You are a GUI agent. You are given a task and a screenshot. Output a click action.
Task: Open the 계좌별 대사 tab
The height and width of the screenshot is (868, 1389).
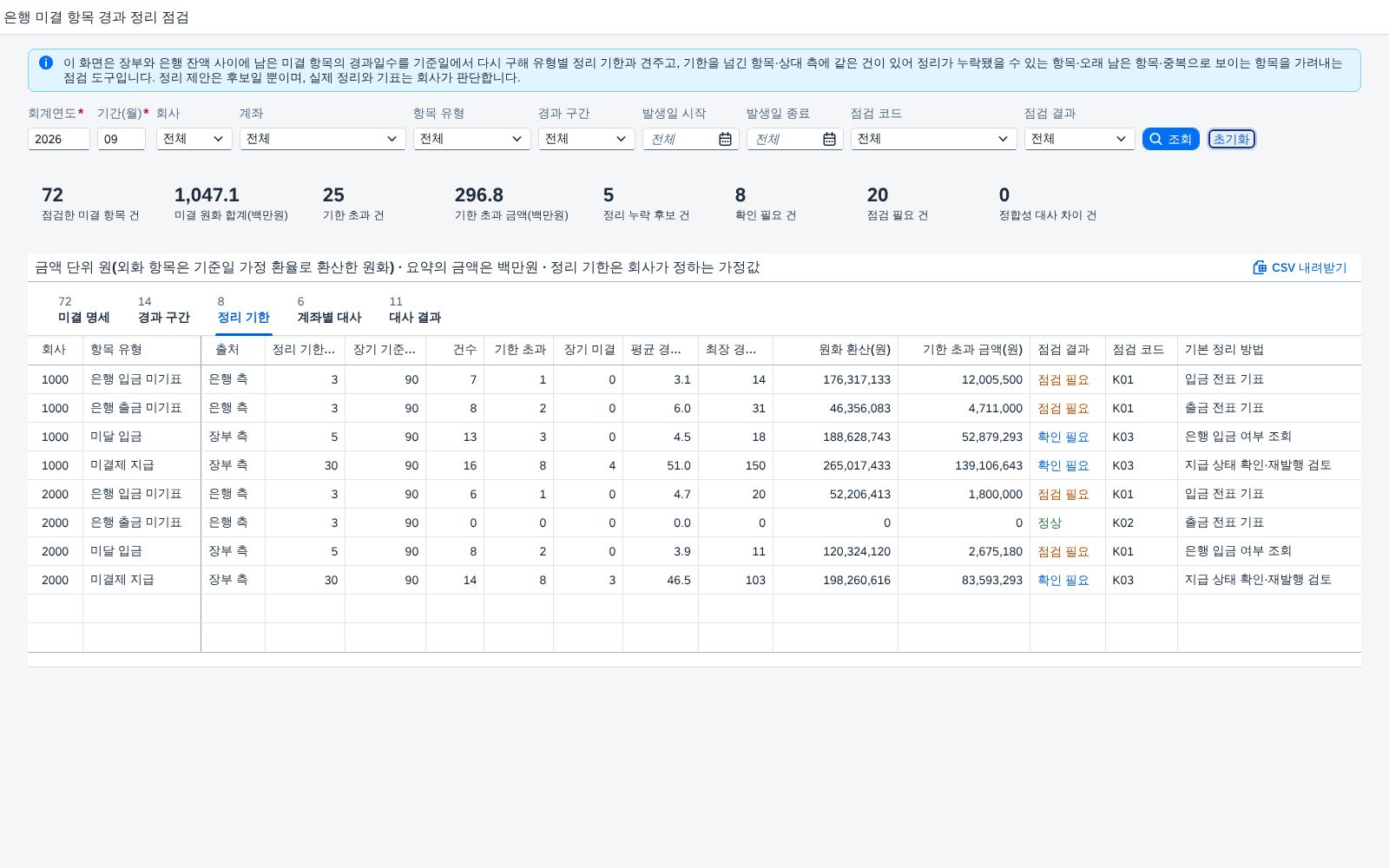(329, 310)
